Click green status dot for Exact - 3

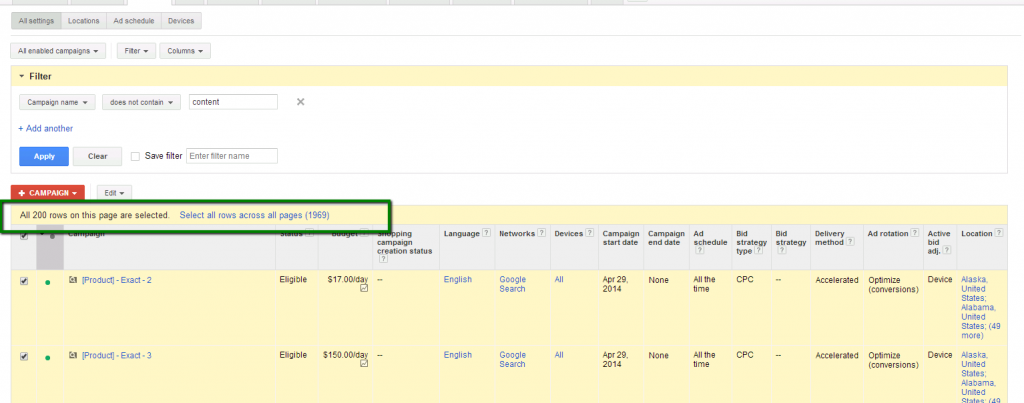tap(47, 356)
